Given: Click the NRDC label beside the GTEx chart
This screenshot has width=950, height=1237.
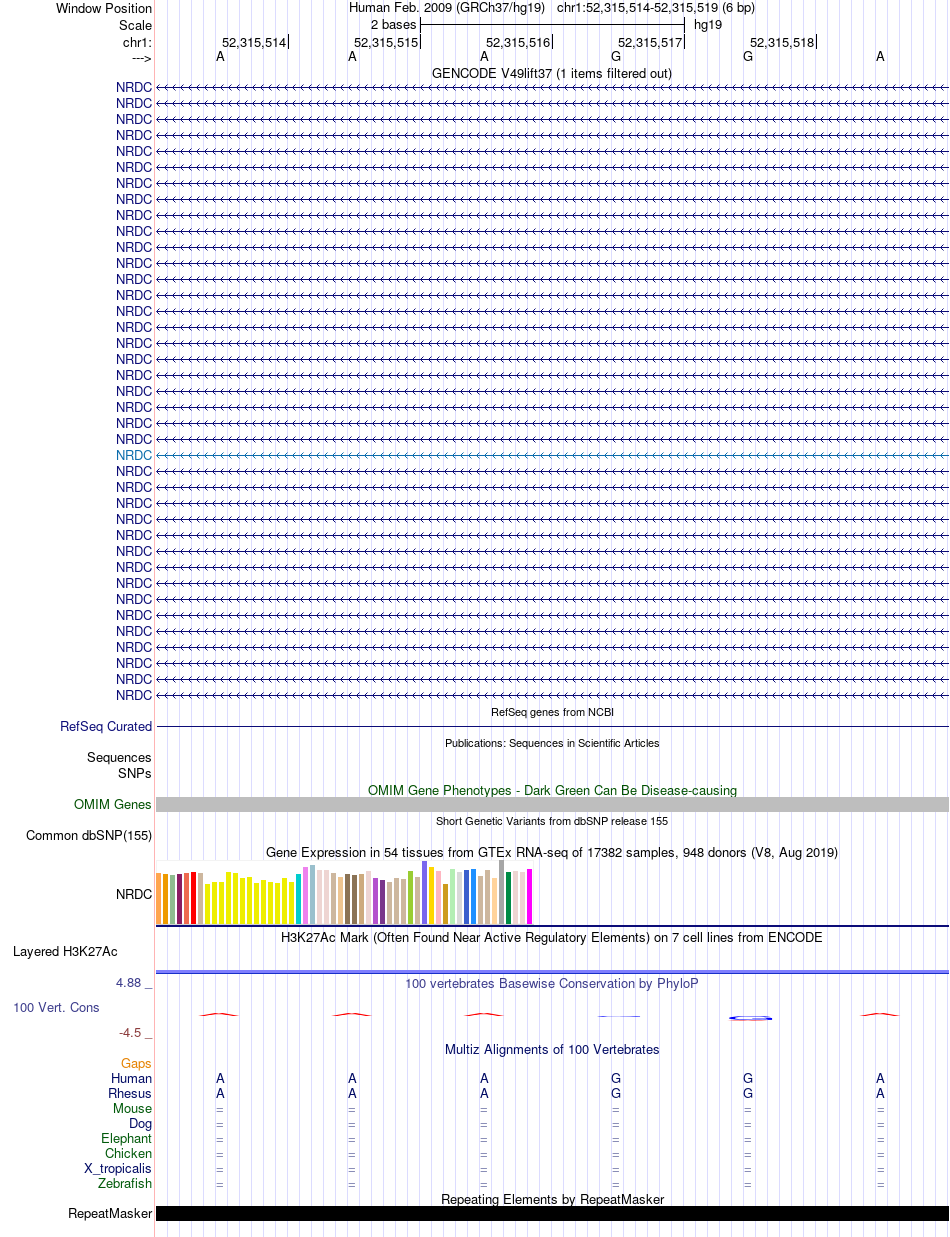Looking at the screenshot, I should [x=134, y=894].
